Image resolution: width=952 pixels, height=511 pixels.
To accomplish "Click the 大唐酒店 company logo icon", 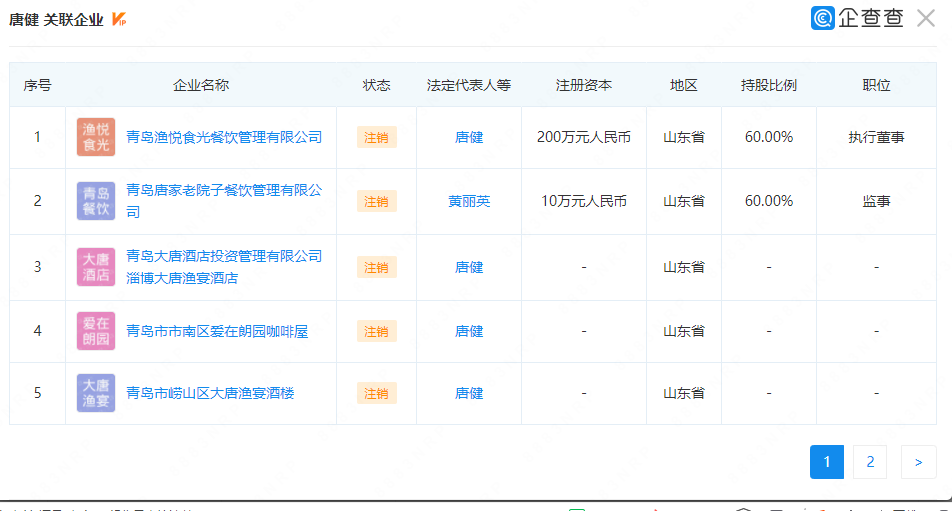I will click(x=96, y=267).
